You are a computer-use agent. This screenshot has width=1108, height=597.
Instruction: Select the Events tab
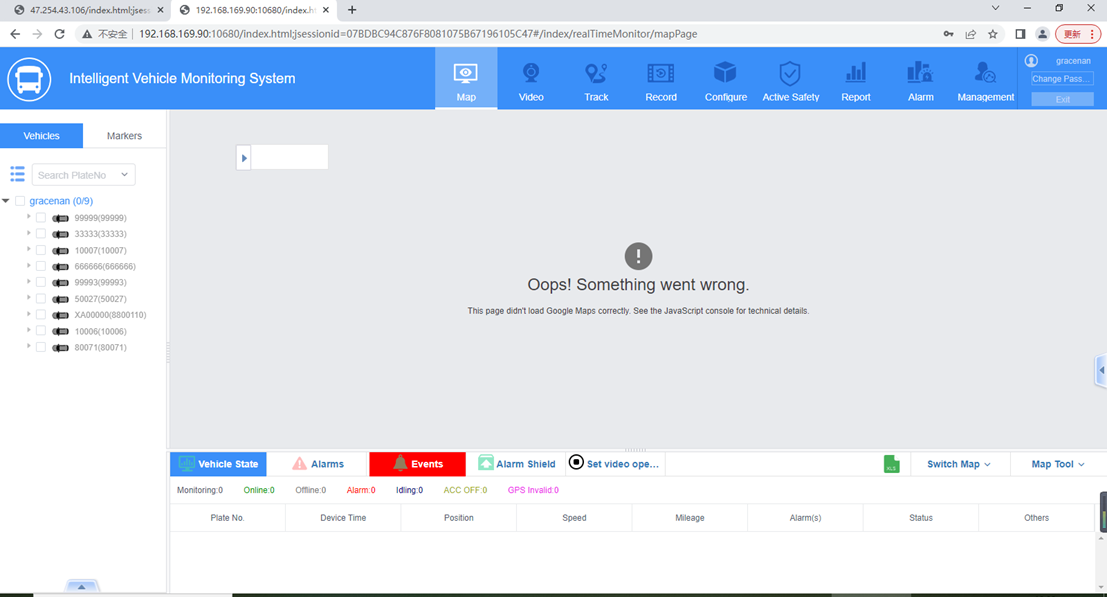pyautogui.click(x=418, y=464)
